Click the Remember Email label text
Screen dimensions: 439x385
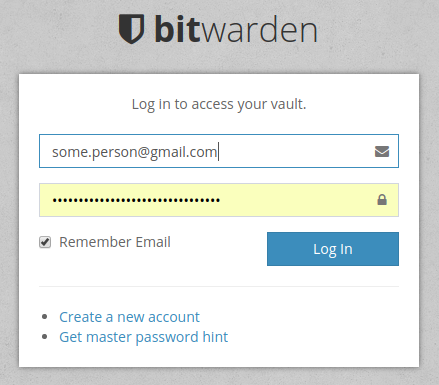click(115, 242)
